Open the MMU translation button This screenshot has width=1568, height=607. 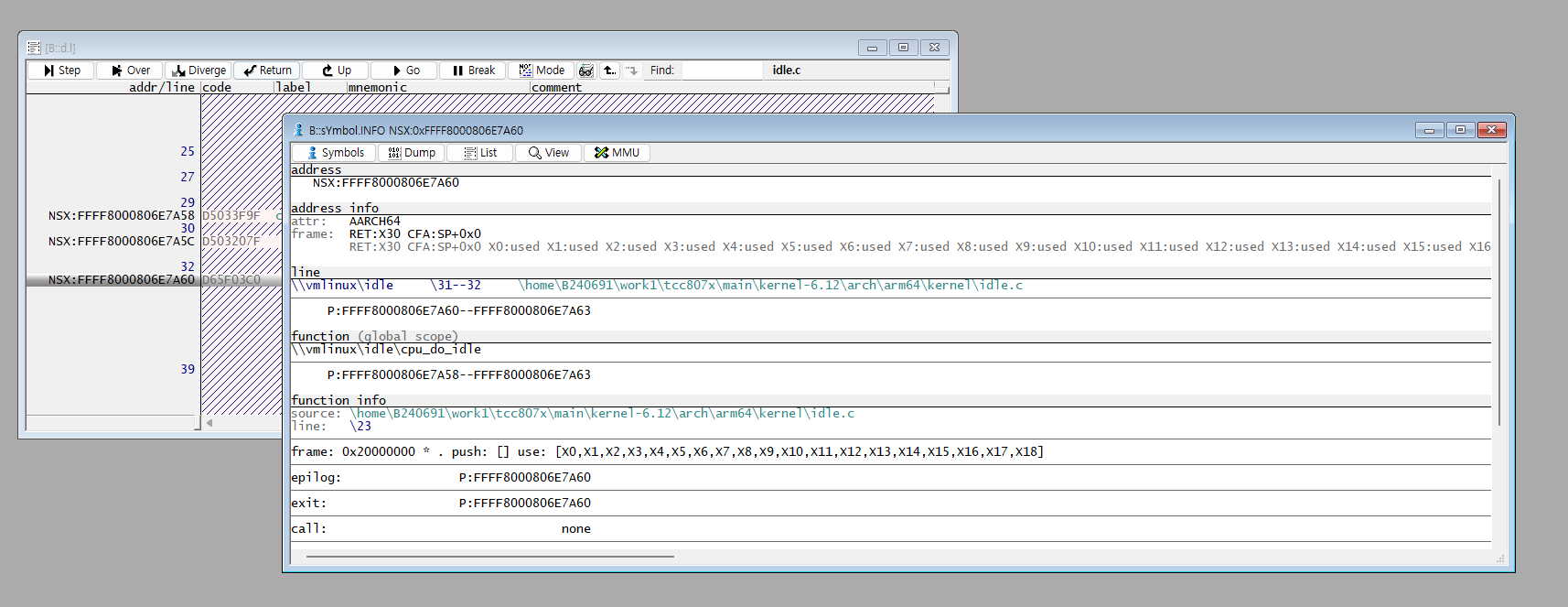(x=617, y=153)
